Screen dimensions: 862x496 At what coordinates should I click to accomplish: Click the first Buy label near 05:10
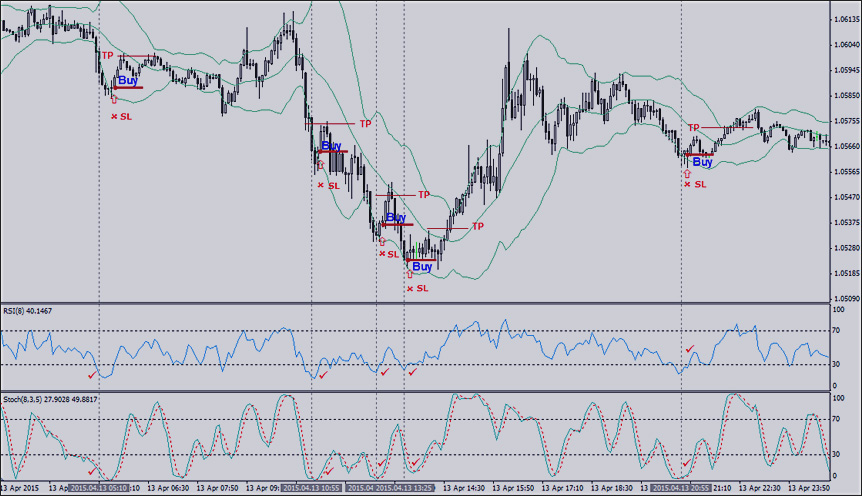128,80
